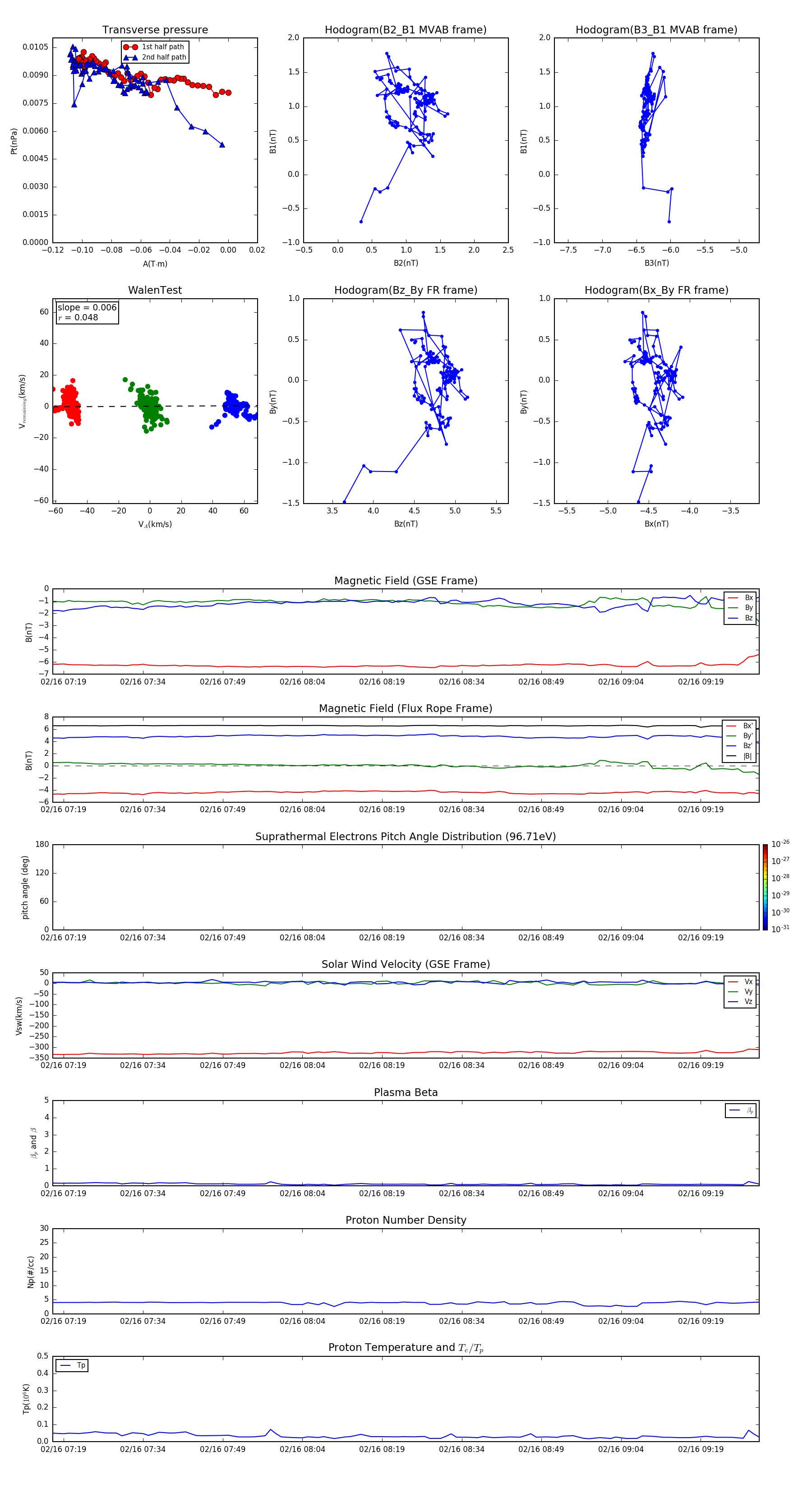Click the "Hodogram(B3_B1 MVAB frame)" title
This screenshot has height=1489, width=812.
click(x=656, y=29)
